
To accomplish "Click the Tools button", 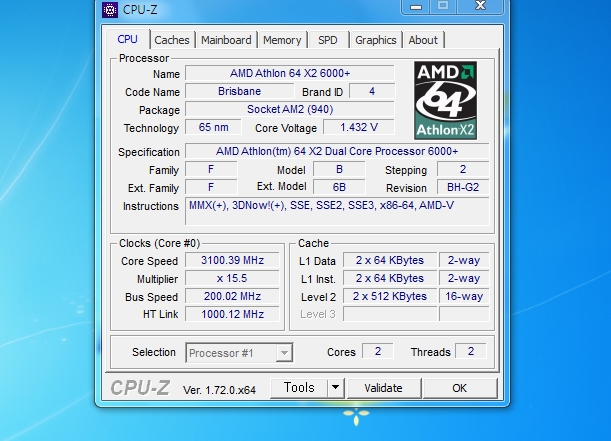I will point(299,388).
